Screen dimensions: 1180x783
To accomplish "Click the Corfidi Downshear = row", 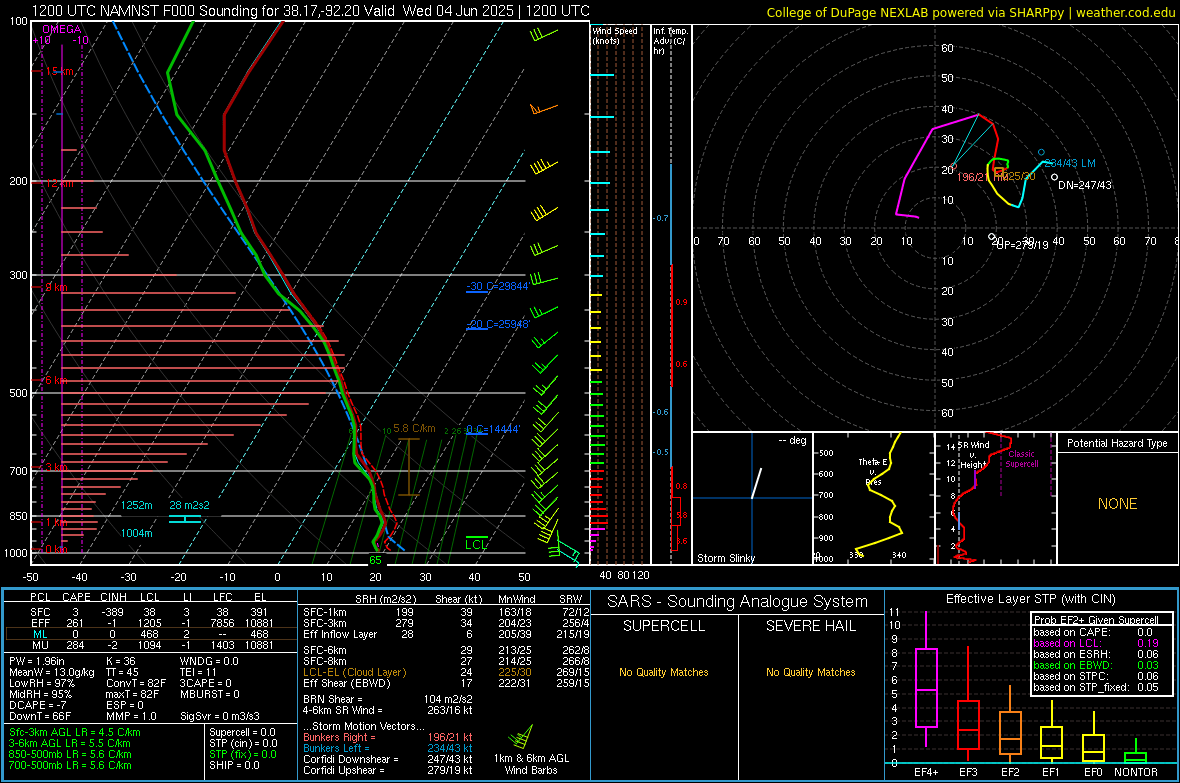I will pyautogui.click(x=388, y=759).
